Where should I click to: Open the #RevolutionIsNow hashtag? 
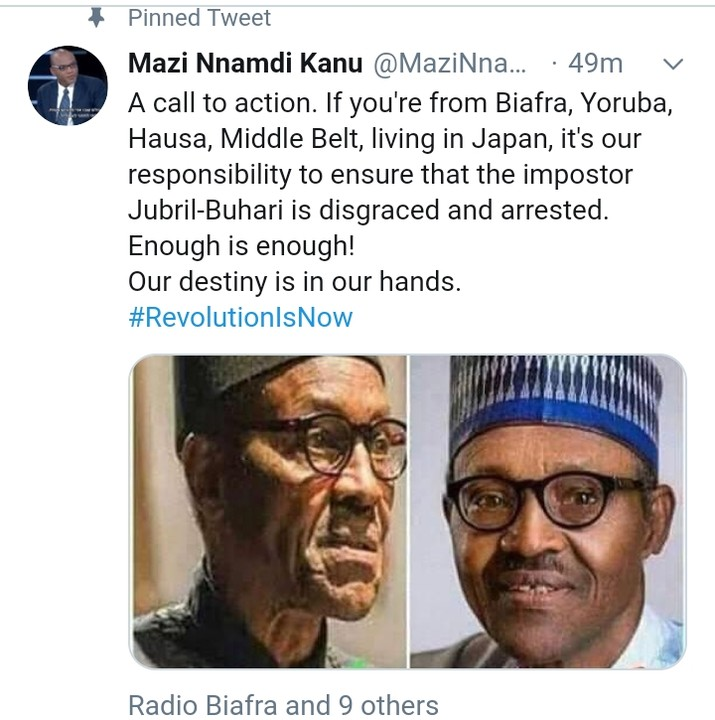coord(240,318)
